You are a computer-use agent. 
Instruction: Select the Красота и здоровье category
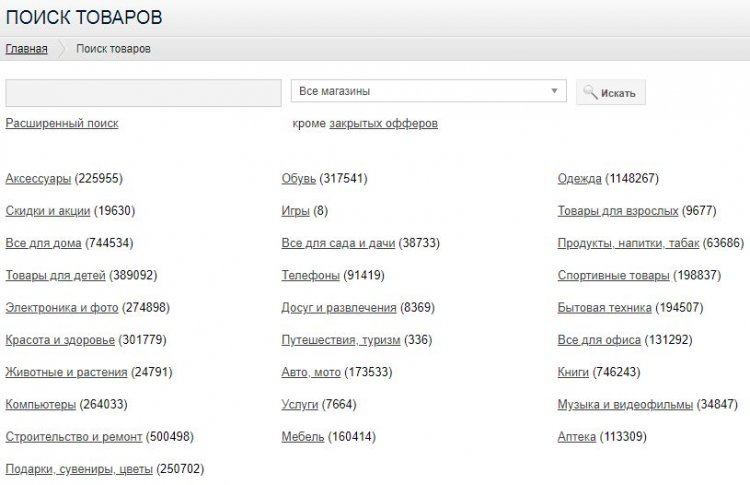(60, 340)
